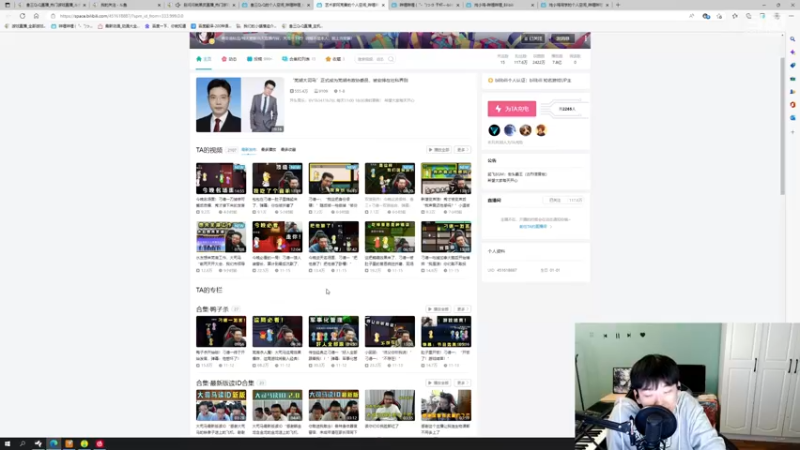This screenshot has height=450, width=800.
Task: Click the Edge sidebar search icon
Action: (792, 39)
